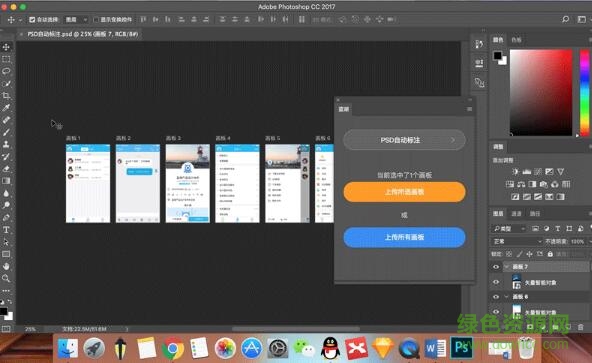Collapse the 画板 6 group
592x363 pixels.
(x=507, y=297)
